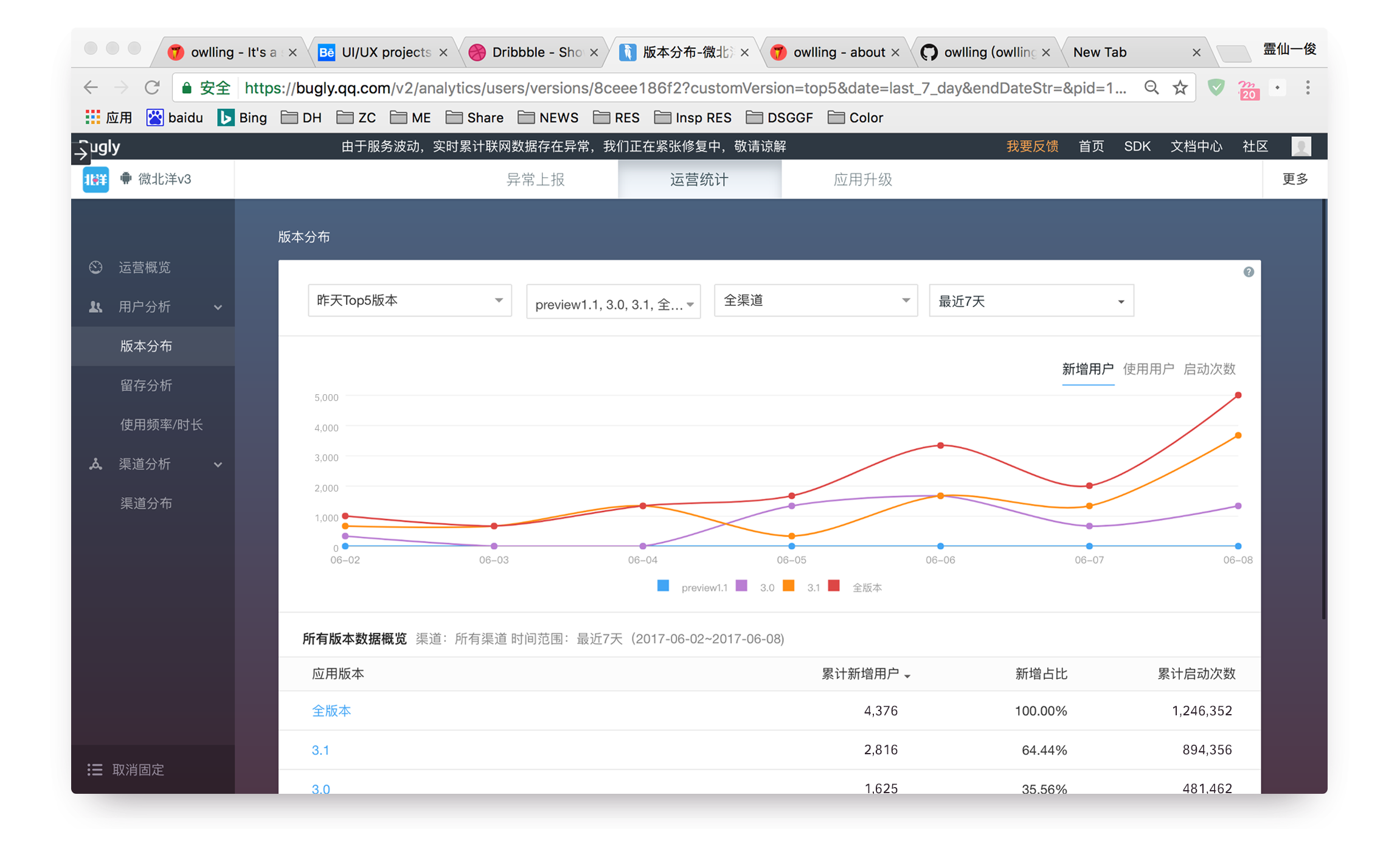This screenshot has width=1400, height=854.
Task: Toggle 全版本 series in chart legend
Action: pos(854,587)
